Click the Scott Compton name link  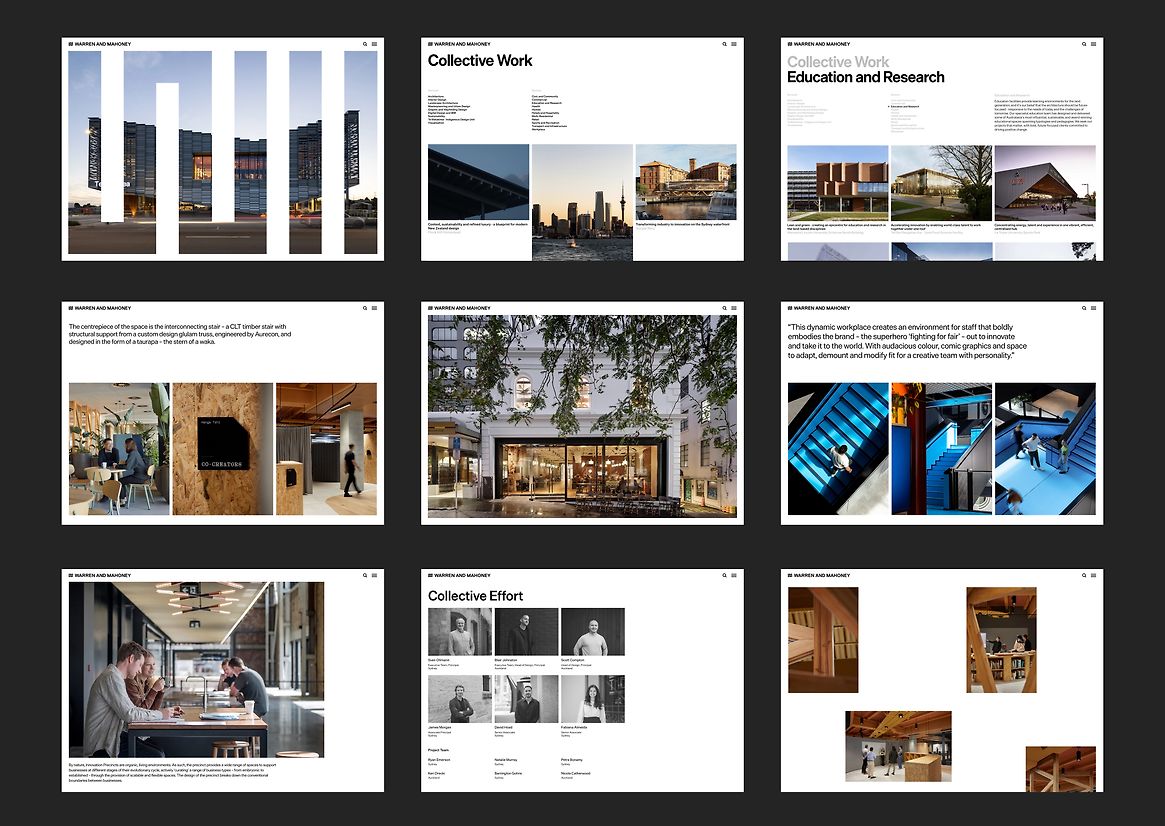tap(574, 660)
